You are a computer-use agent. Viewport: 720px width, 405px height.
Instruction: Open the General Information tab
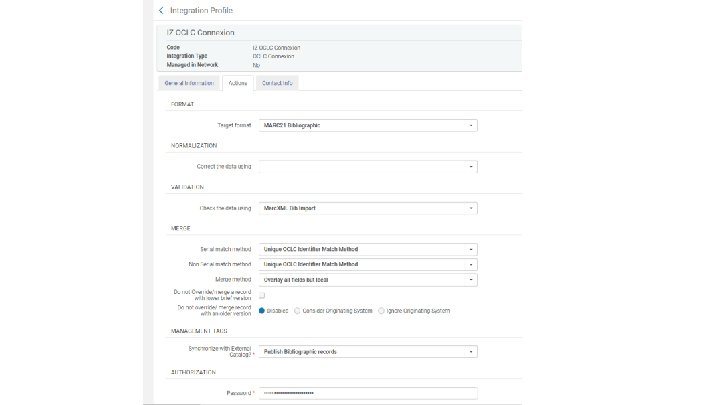189,83
